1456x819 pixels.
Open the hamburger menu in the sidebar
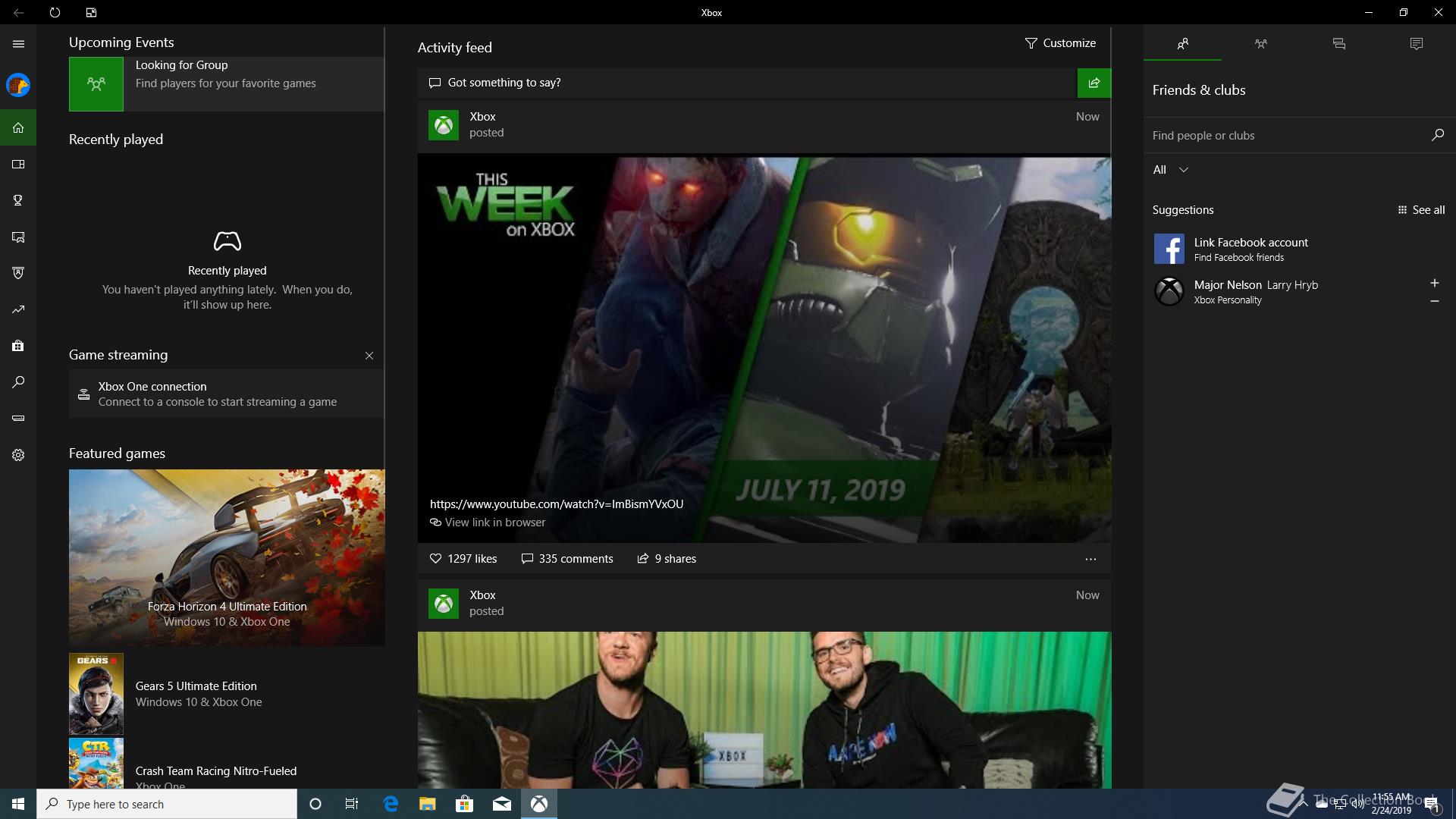(18, 44)
